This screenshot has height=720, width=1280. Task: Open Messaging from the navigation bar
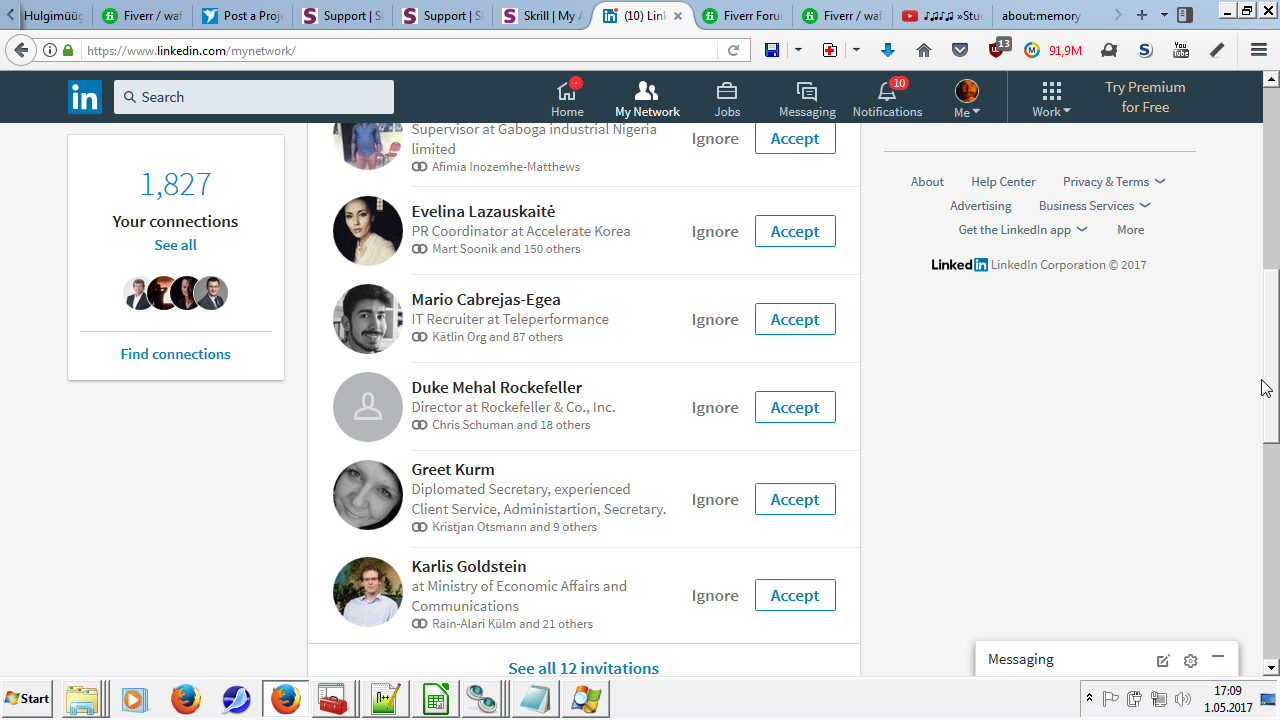coord(807,98)
